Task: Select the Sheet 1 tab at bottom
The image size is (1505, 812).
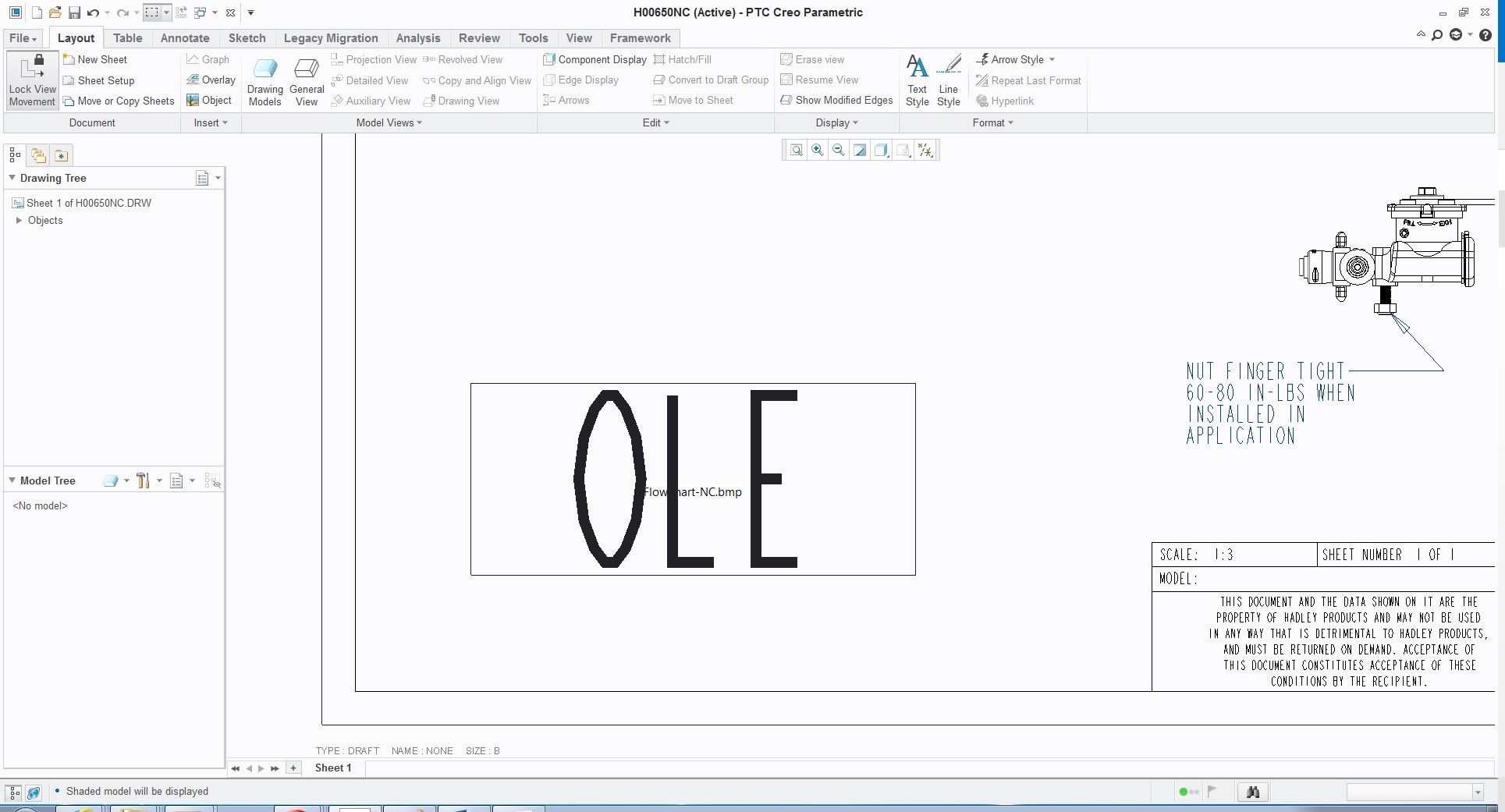Action: point(333,768)
